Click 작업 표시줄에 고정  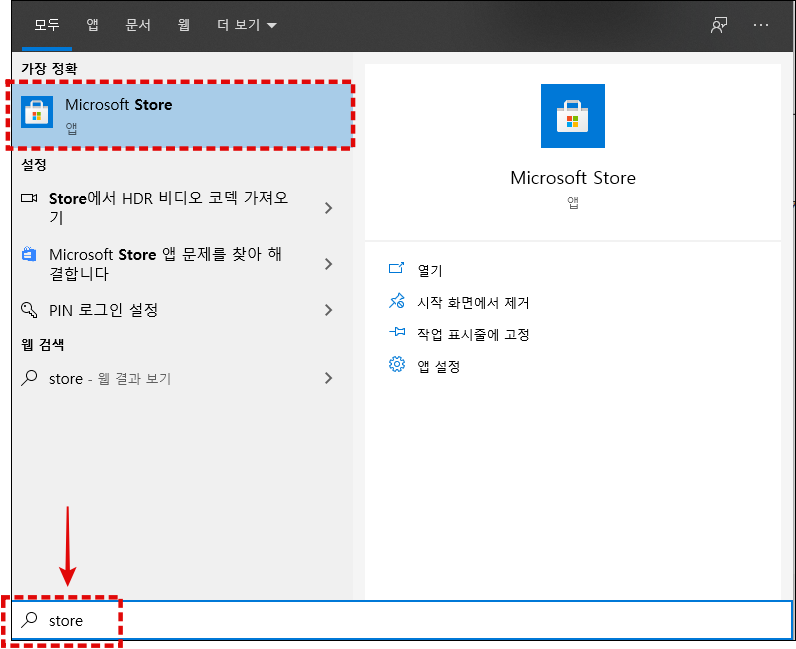point(473,334)
